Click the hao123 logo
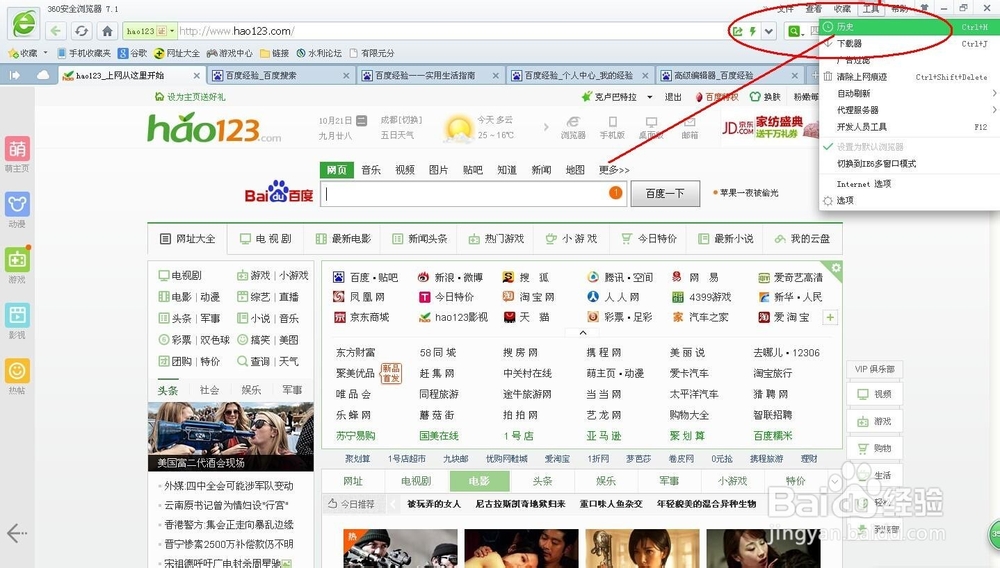 pos(214,127)
